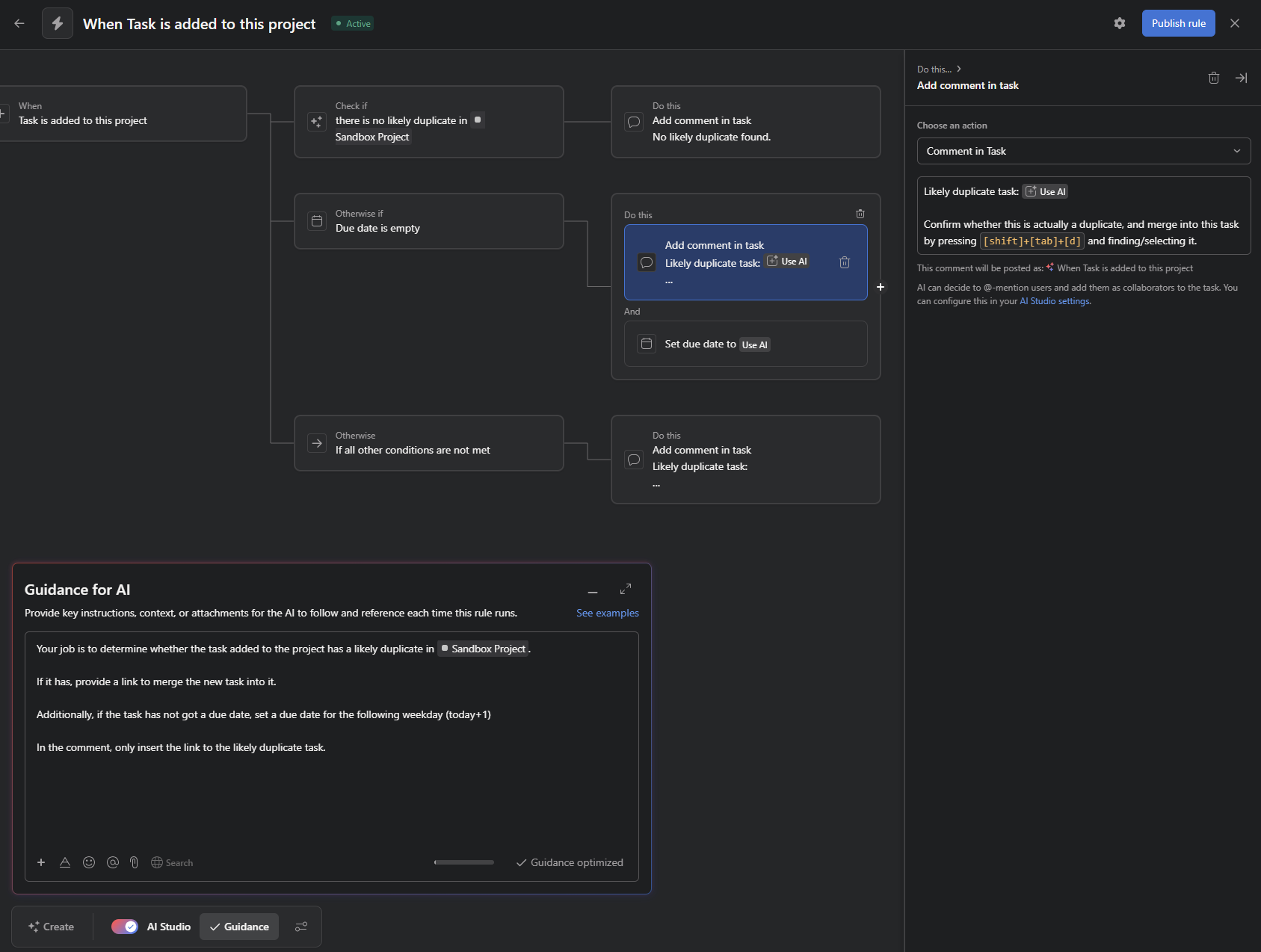Expand Guidance for AI panel fullscreen
The height and width of the screenshot is (952, 1261).
(x=626, y=589)
